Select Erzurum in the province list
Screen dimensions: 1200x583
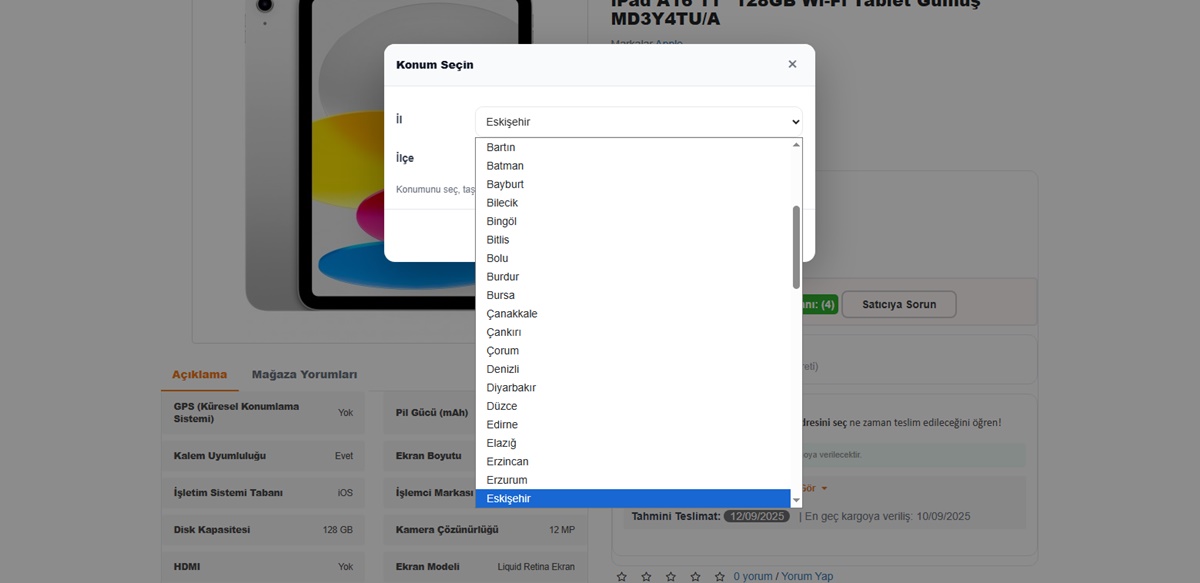(507, 480)
